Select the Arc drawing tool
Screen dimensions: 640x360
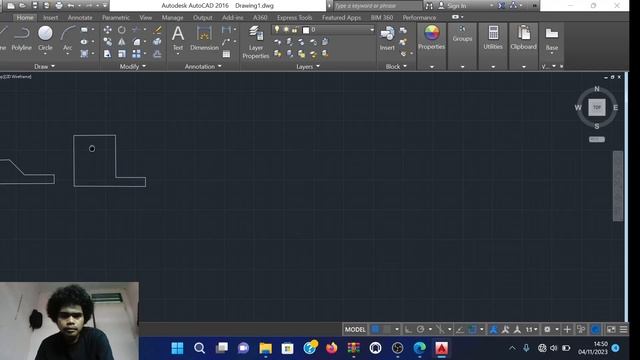[x=67, y=39]
